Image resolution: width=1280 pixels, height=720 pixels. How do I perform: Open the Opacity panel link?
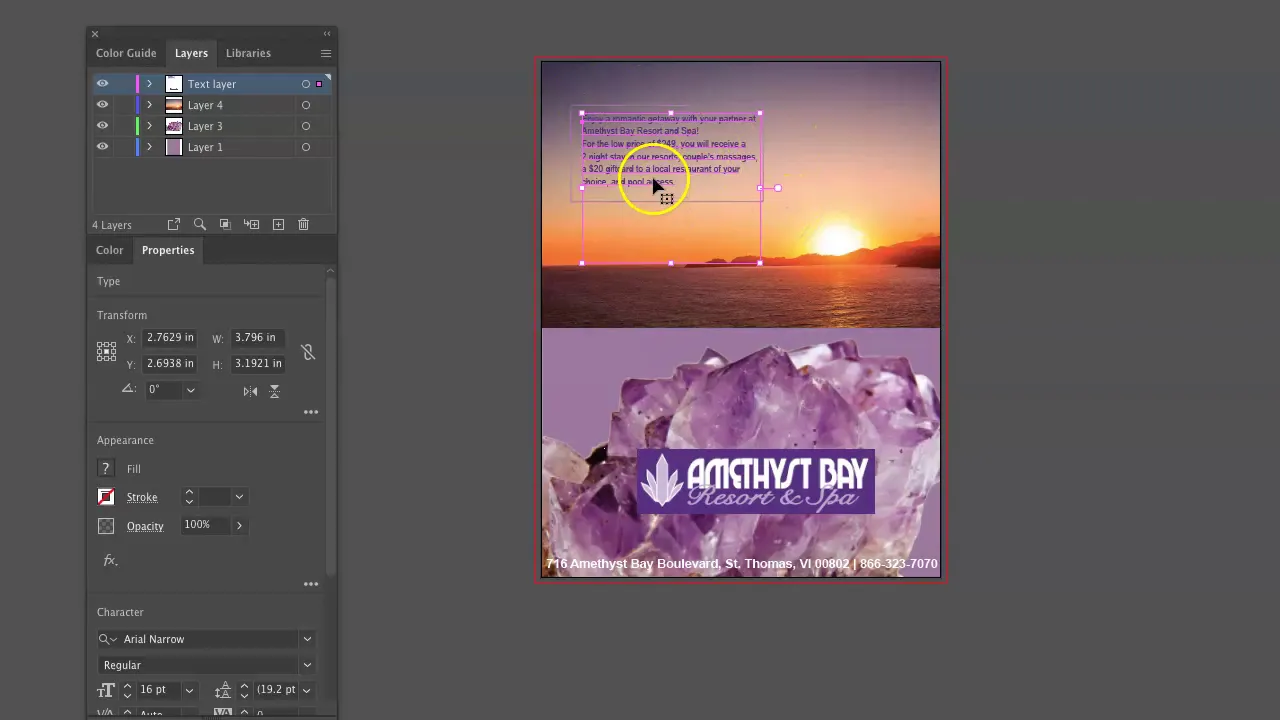coord(145,526)
